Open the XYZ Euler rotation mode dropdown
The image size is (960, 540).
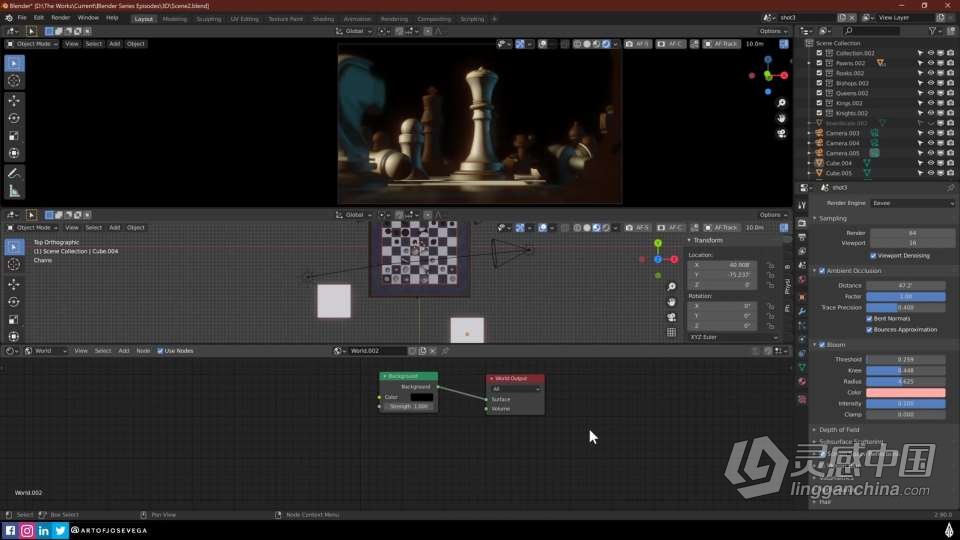[733, 337]
